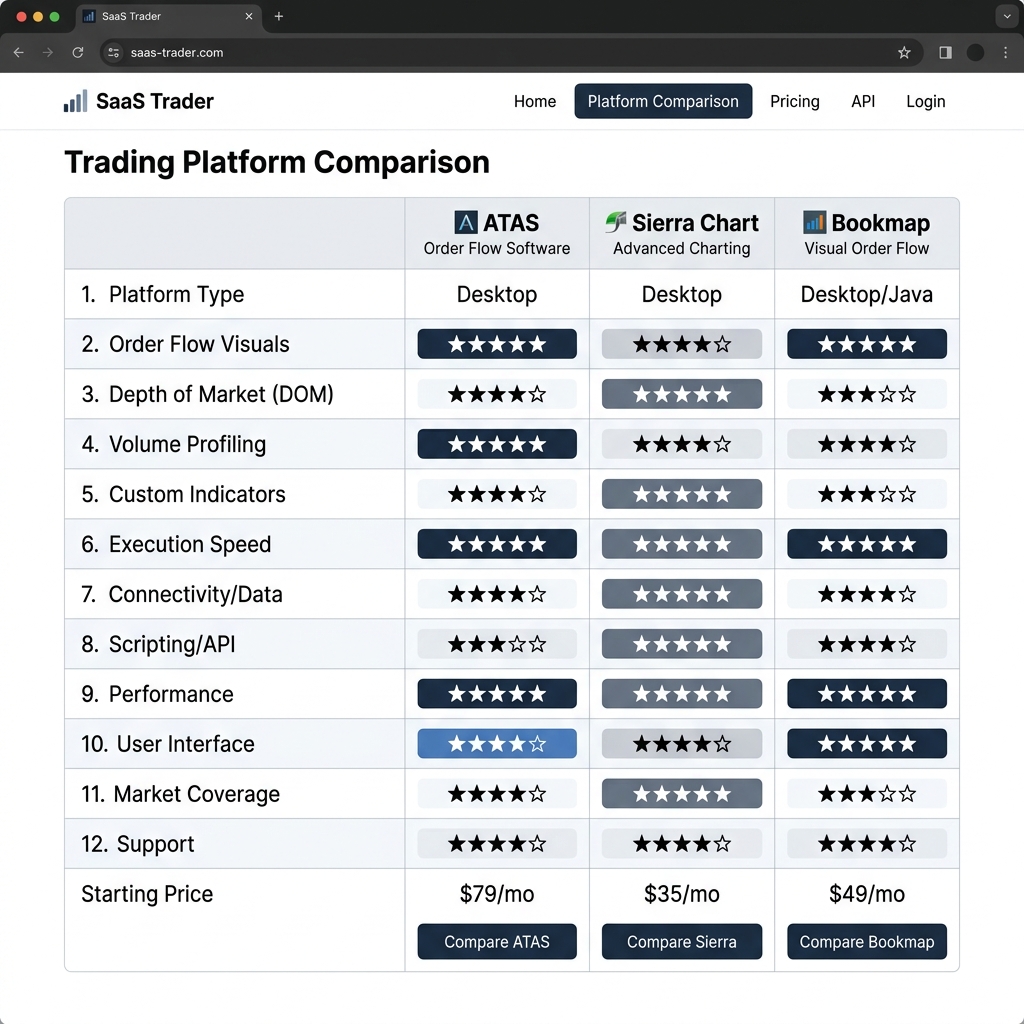The height and width of the screenshot is (1024, 1024).
Task: Open the Pricing nav link
Action: tap(794, 101)
